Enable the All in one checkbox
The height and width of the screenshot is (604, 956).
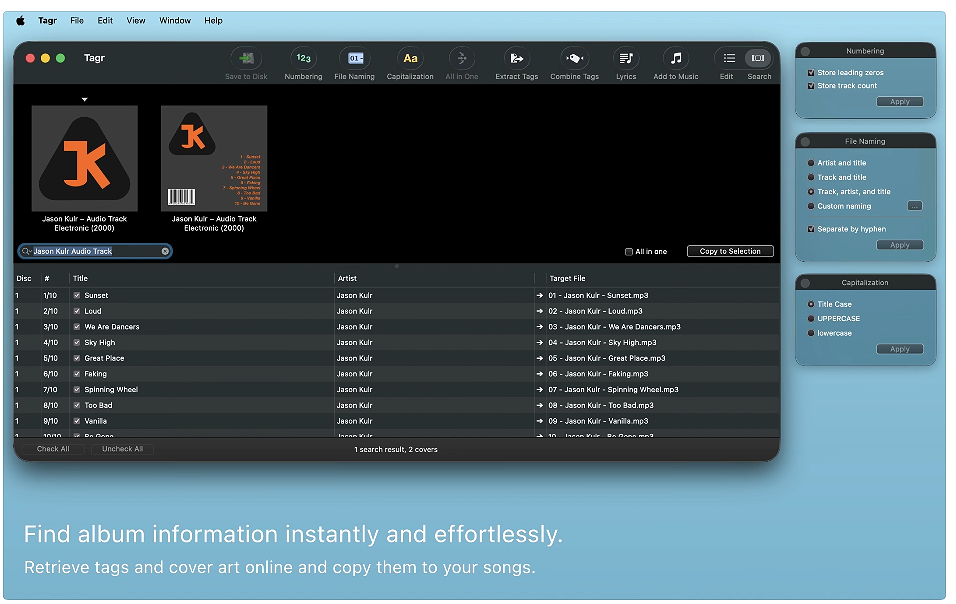(x=629, y=252)
